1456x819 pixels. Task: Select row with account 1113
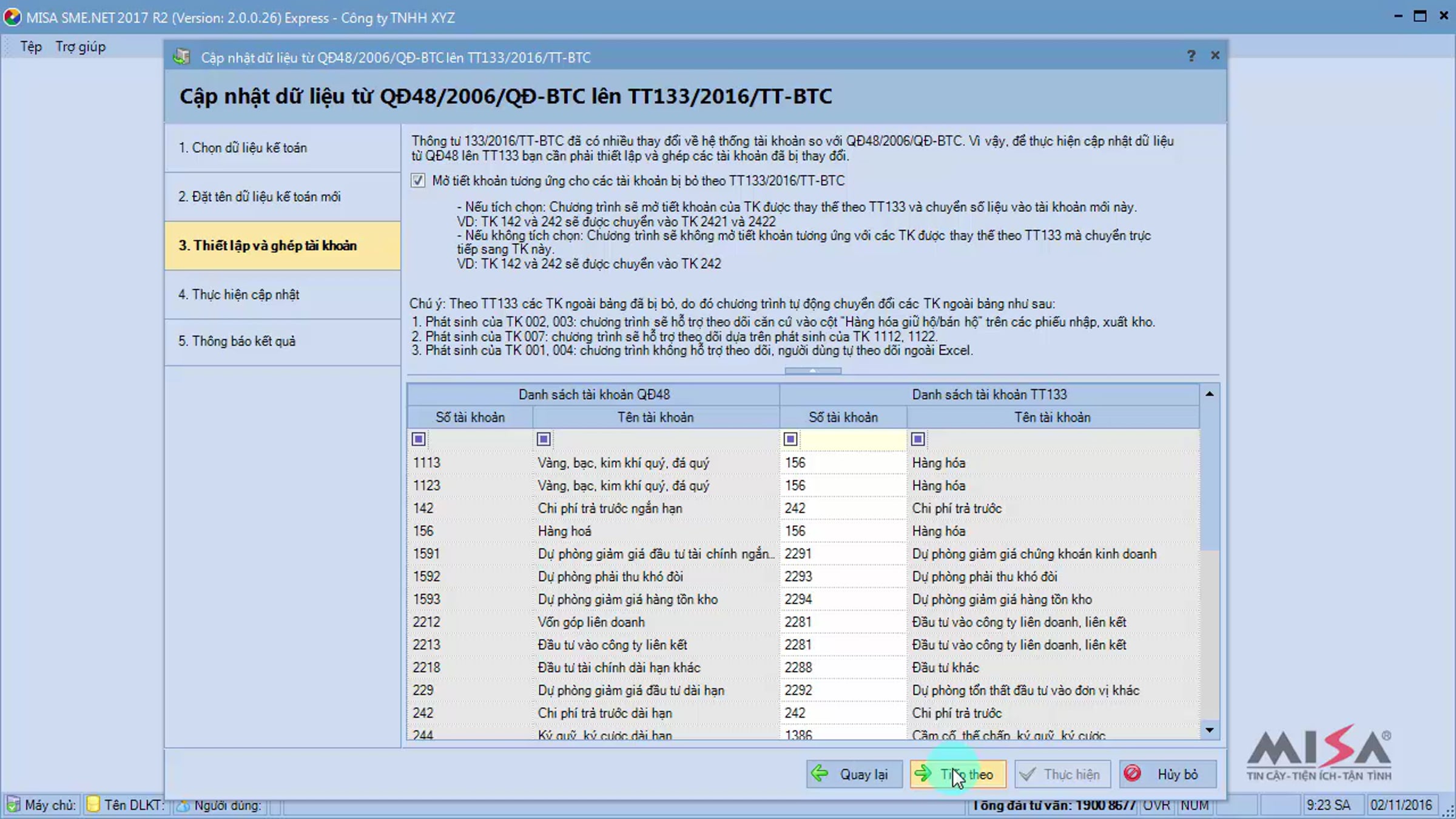803,463
